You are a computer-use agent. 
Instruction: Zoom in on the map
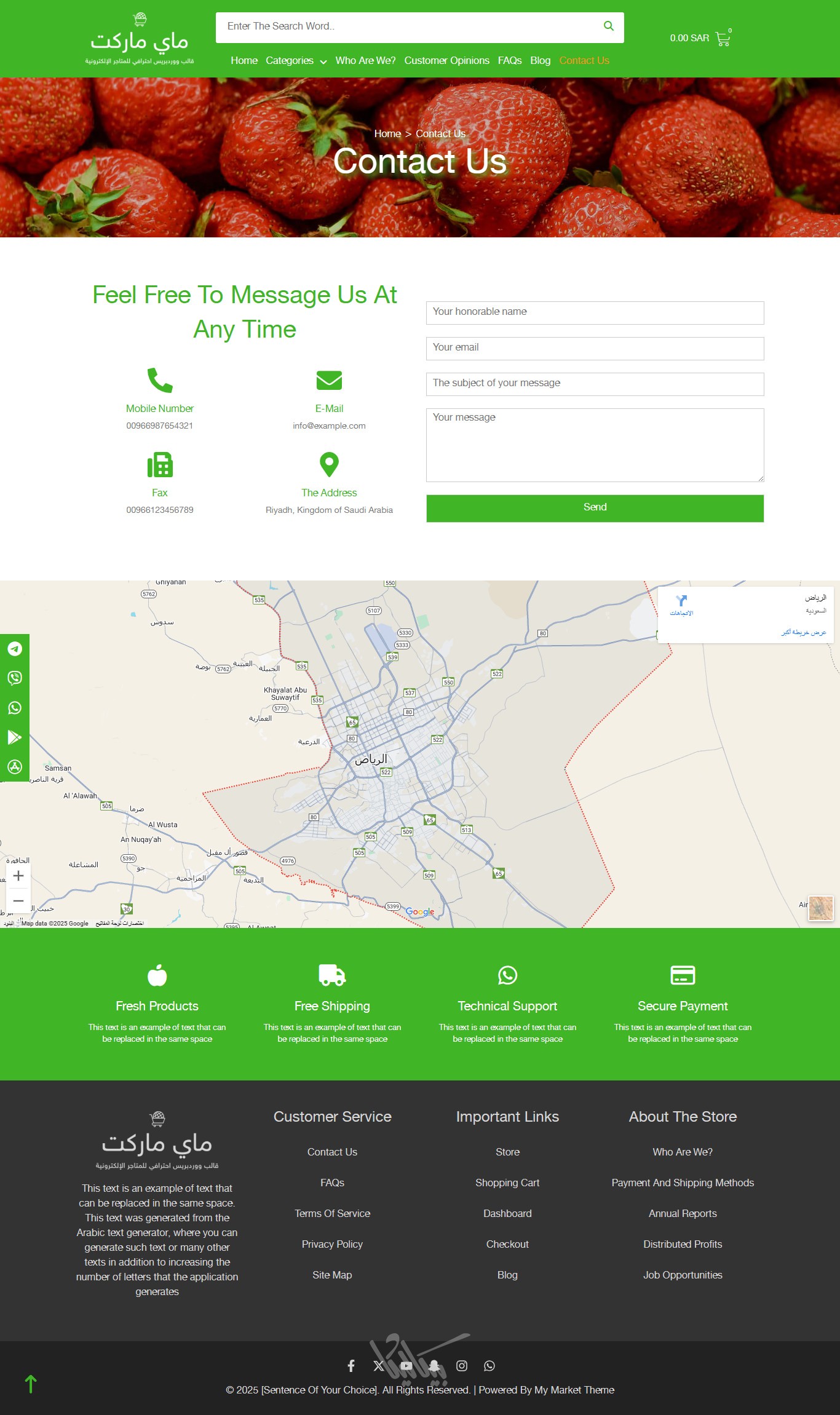(x=18, y=876)
